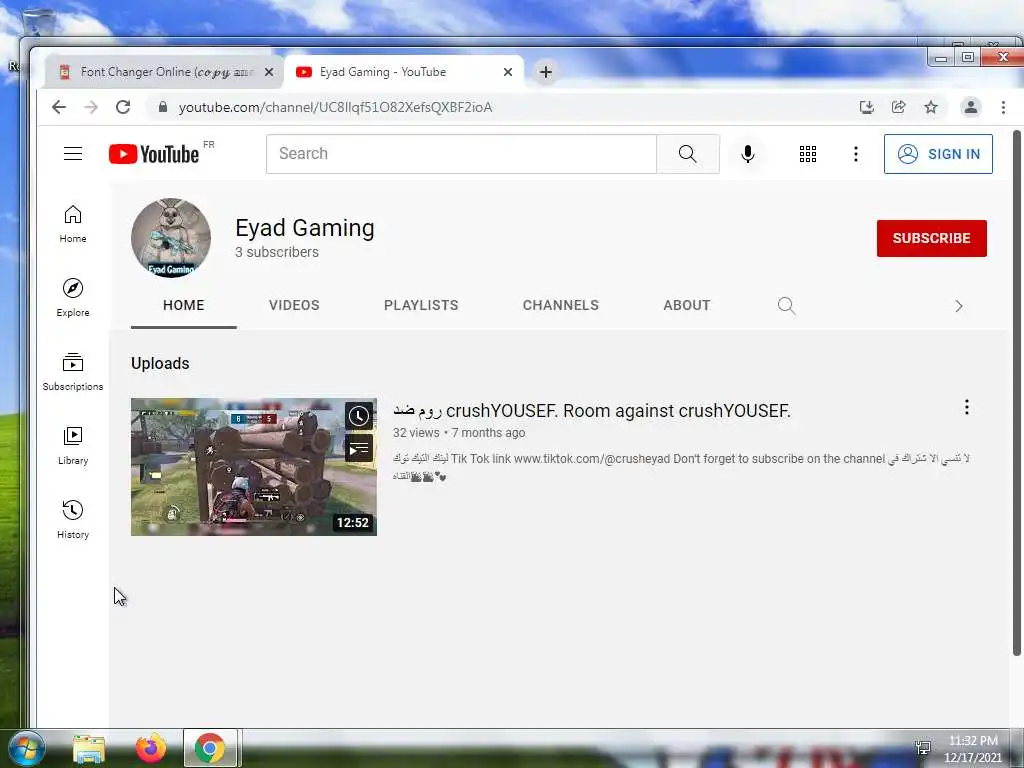The height and width of the screenshot is (768, 1024).
Task: Switch to the Playlists channel tab
Action: pos(421,306)
